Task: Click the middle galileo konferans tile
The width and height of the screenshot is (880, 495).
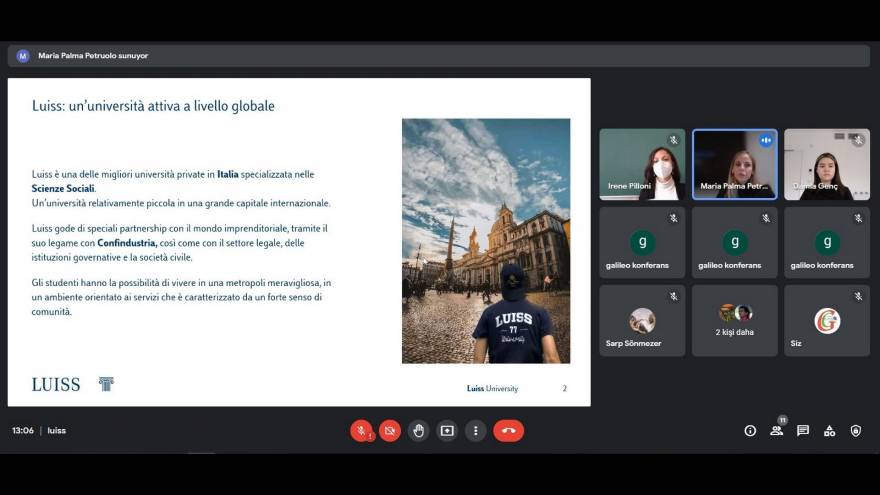Action: click(x=735, y=242)
